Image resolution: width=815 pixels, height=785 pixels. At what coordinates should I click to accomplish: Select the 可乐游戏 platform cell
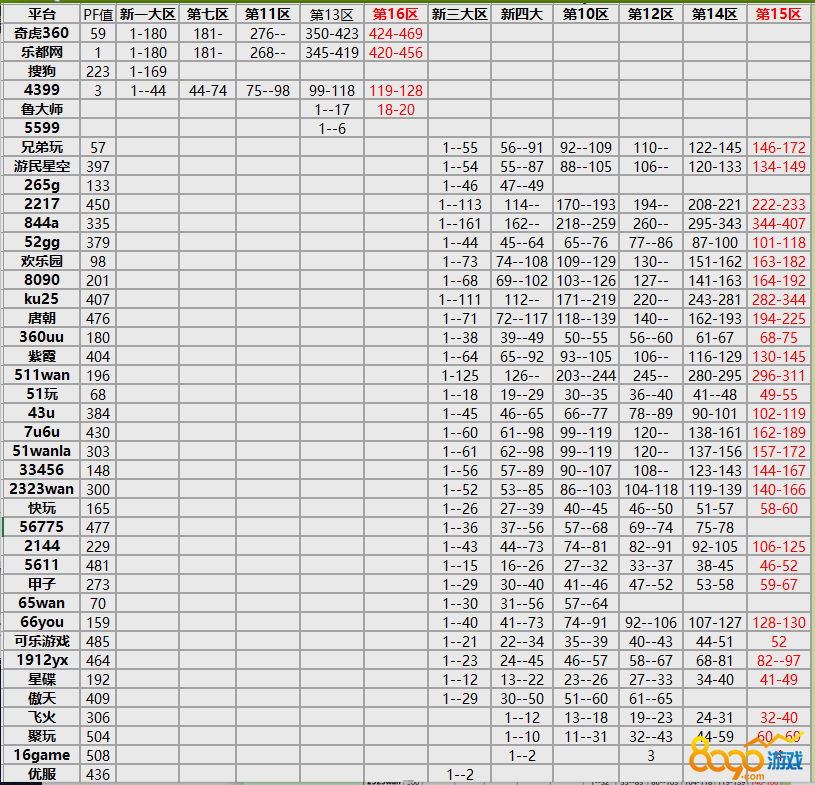(42, 641)
